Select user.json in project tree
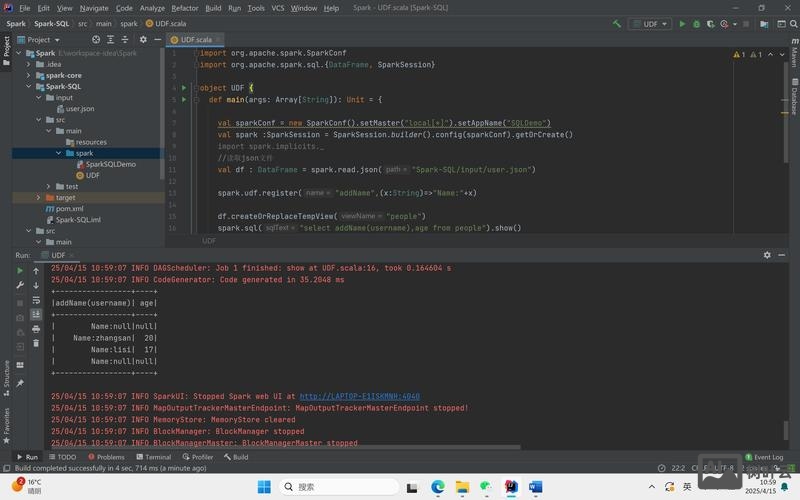This screenshot has height=500, width=800. coord(80,109)
